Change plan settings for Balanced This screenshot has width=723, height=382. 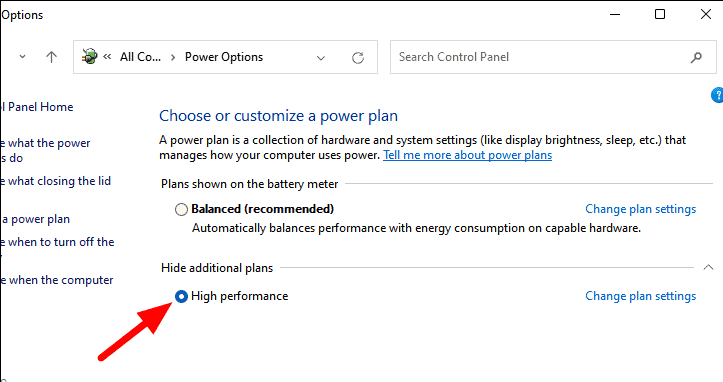(x=640, y=209)
